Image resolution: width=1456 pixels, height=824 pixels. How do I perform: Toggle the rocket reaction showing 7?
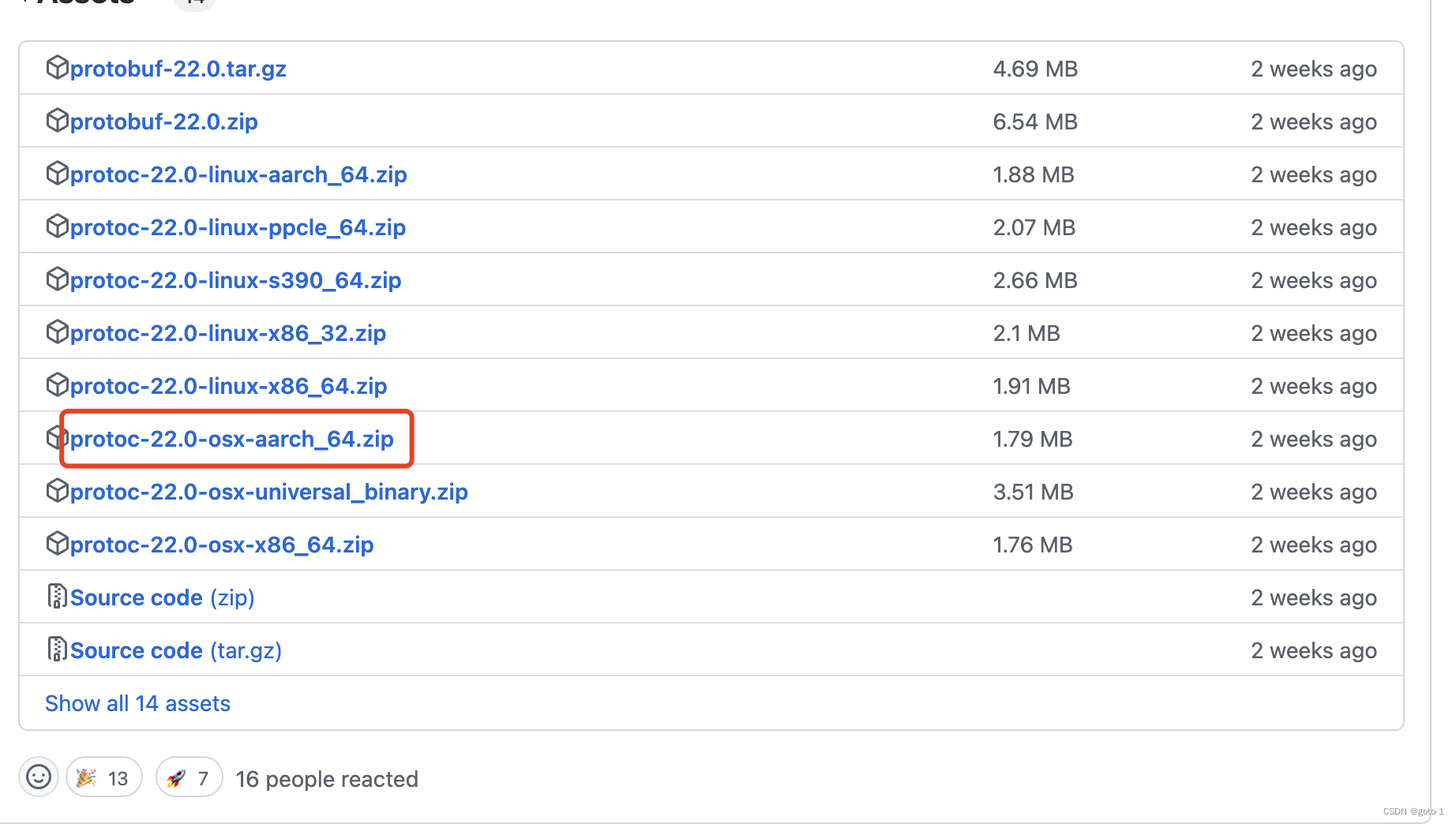[188, 777]
